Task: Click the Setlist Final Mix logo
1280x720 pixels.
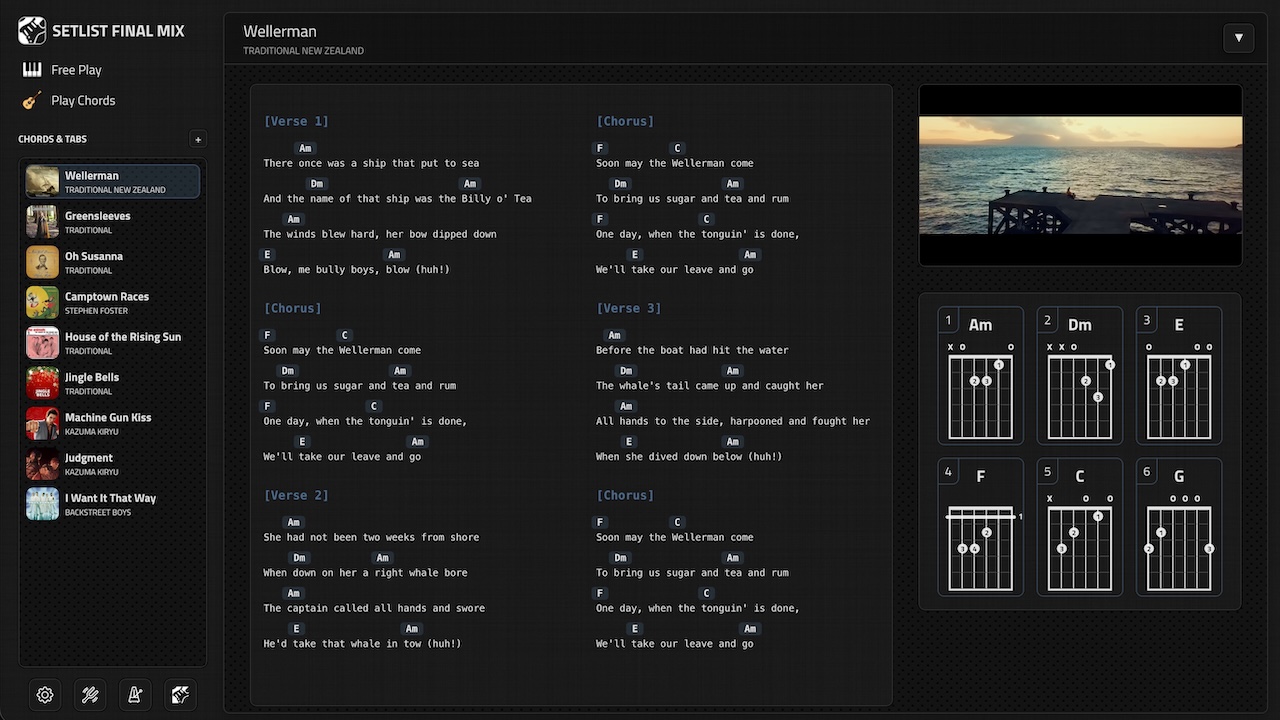Action: pyautogui.click(x=32, y=31)
